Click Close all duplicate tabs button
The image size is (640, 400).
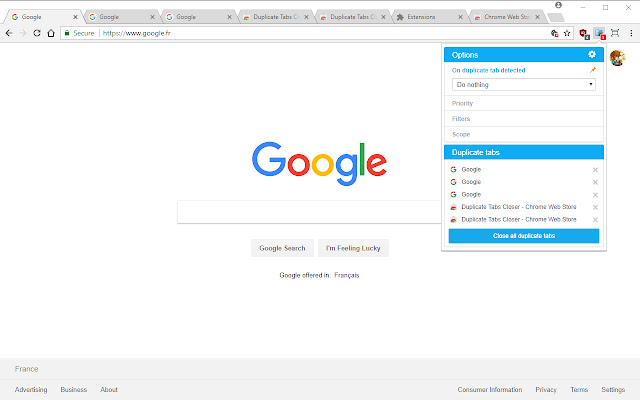[x=524, y=236]
